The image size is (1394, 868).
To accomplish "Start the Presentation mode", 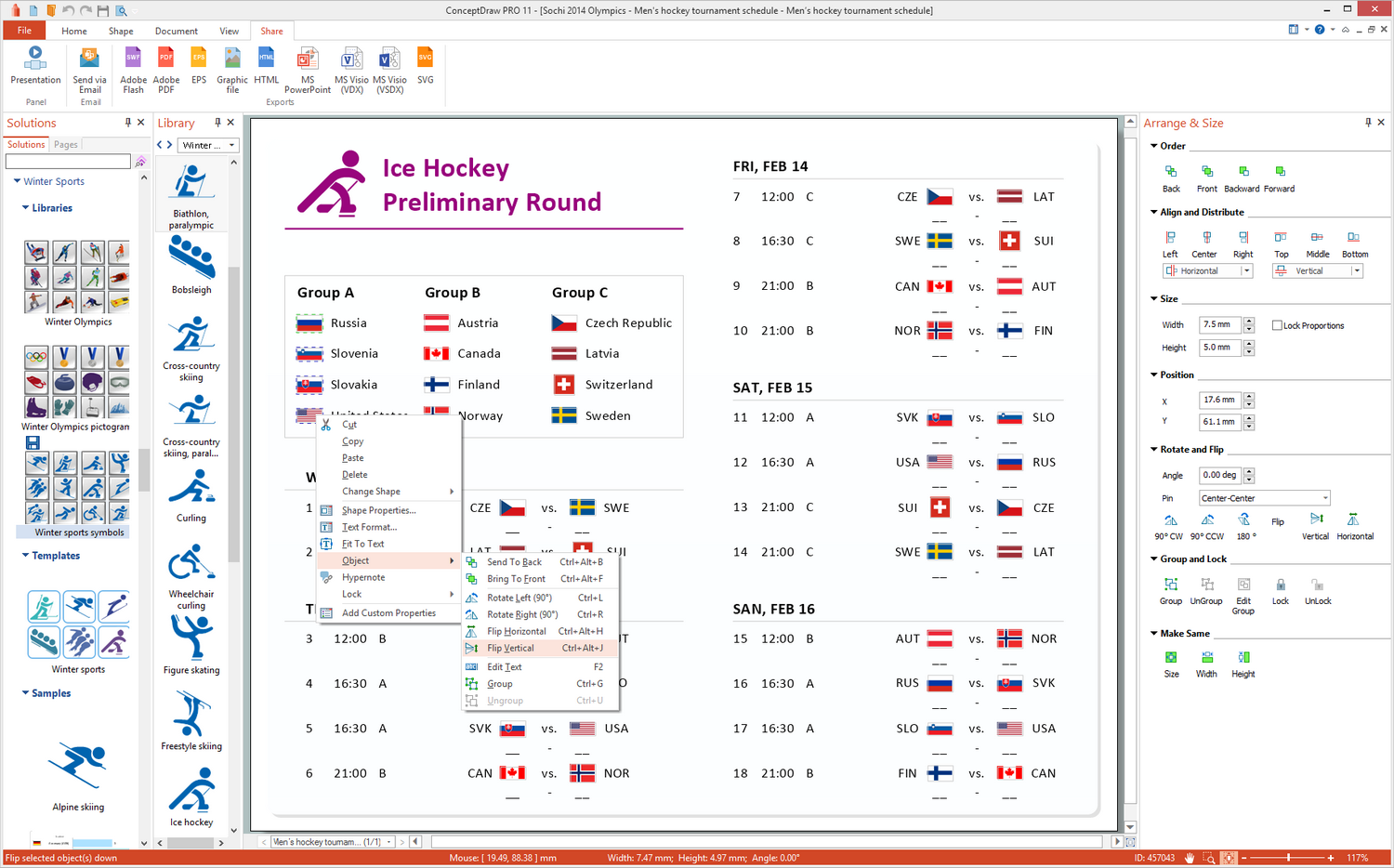I will point(35,65).
